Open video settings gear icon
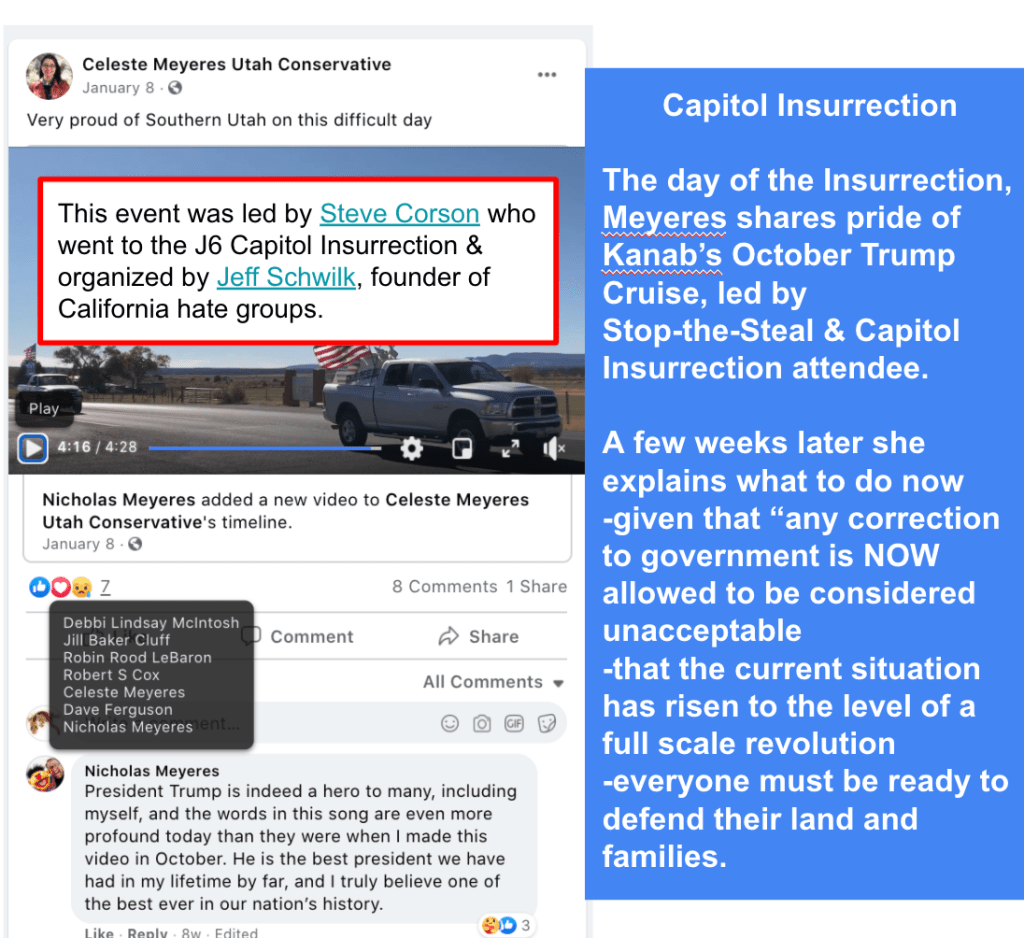Image resolution: width=1024 pixels, height=938 pixels. 411,449
